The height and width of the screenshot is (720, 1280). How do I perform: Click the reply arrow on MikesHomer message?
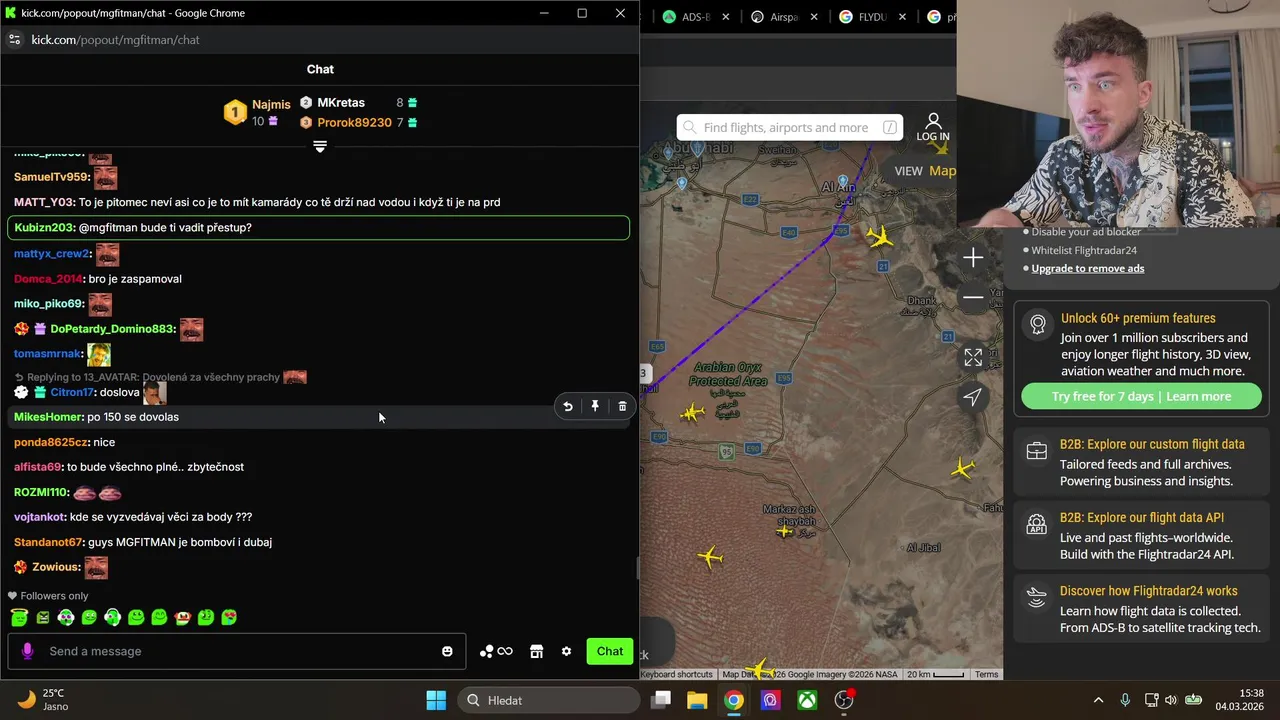click(x=568, y=406)
